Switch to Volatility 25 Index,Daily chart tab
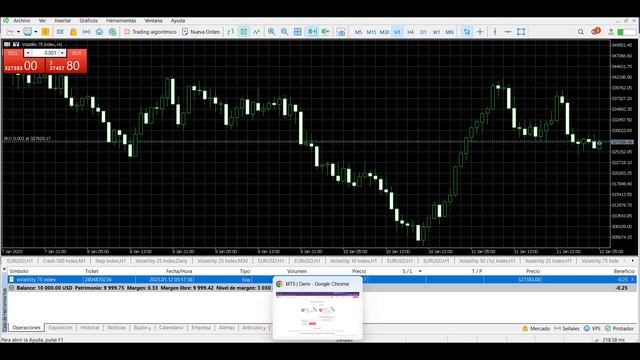 click(x=161, y=260)
